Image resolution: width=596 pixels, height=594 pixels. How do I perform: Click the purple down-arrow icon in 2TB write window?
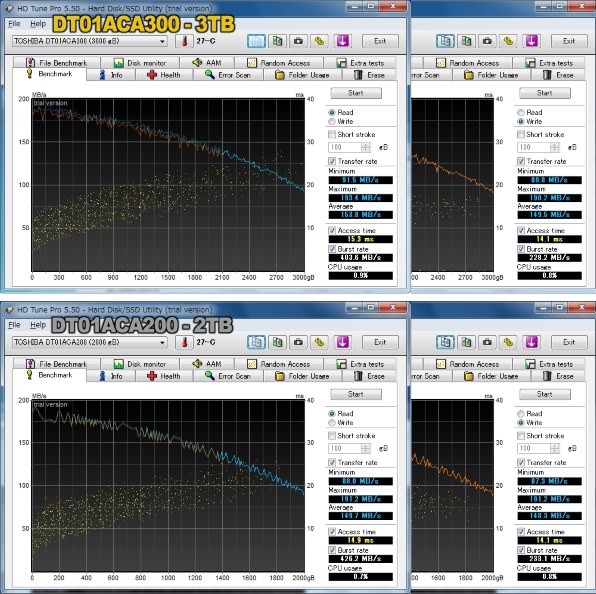click(531, 342)
